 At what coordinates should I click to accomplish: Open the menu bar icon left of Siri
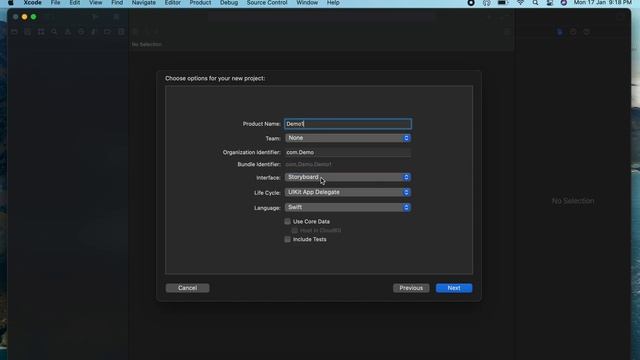click(x=550, y=3)
